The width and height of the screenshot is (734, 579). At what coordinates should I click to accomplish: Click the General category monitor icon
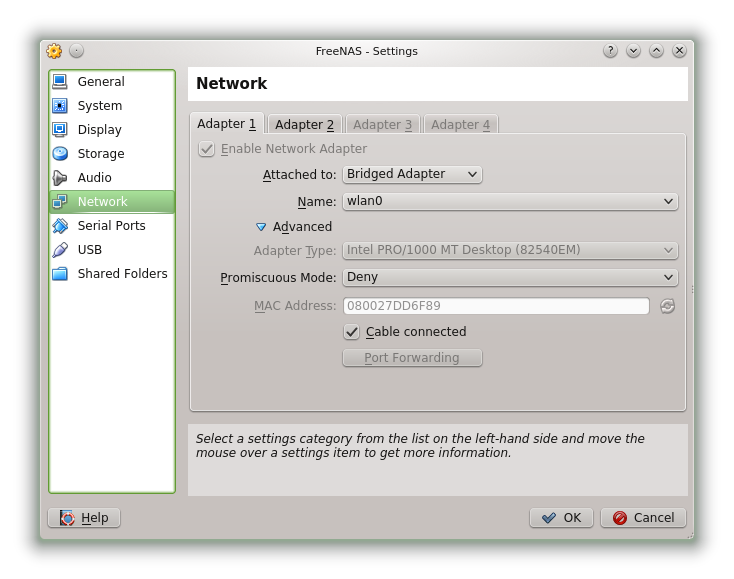coord(59,81)
